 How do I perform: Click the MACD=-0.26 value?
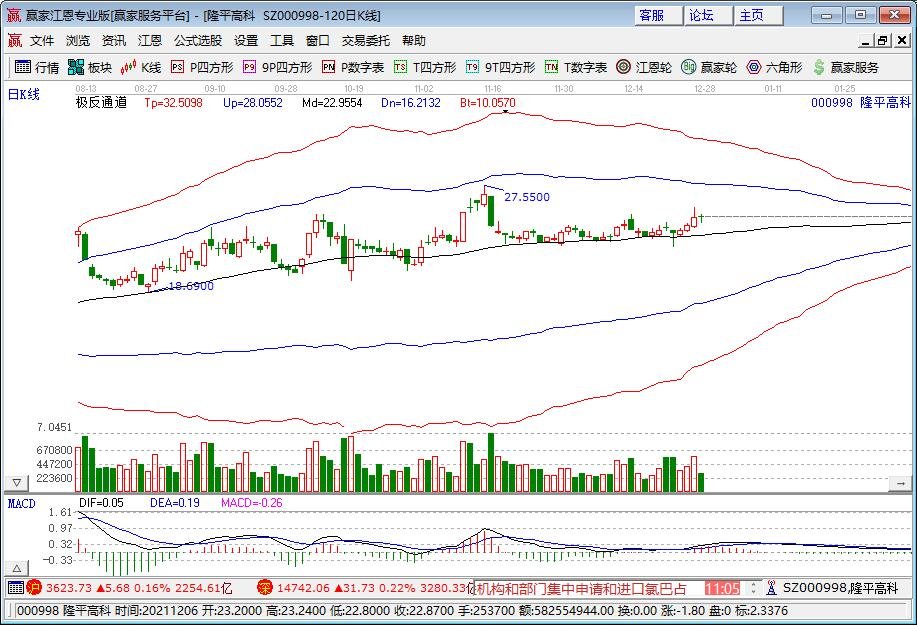[x=251, y=503]
